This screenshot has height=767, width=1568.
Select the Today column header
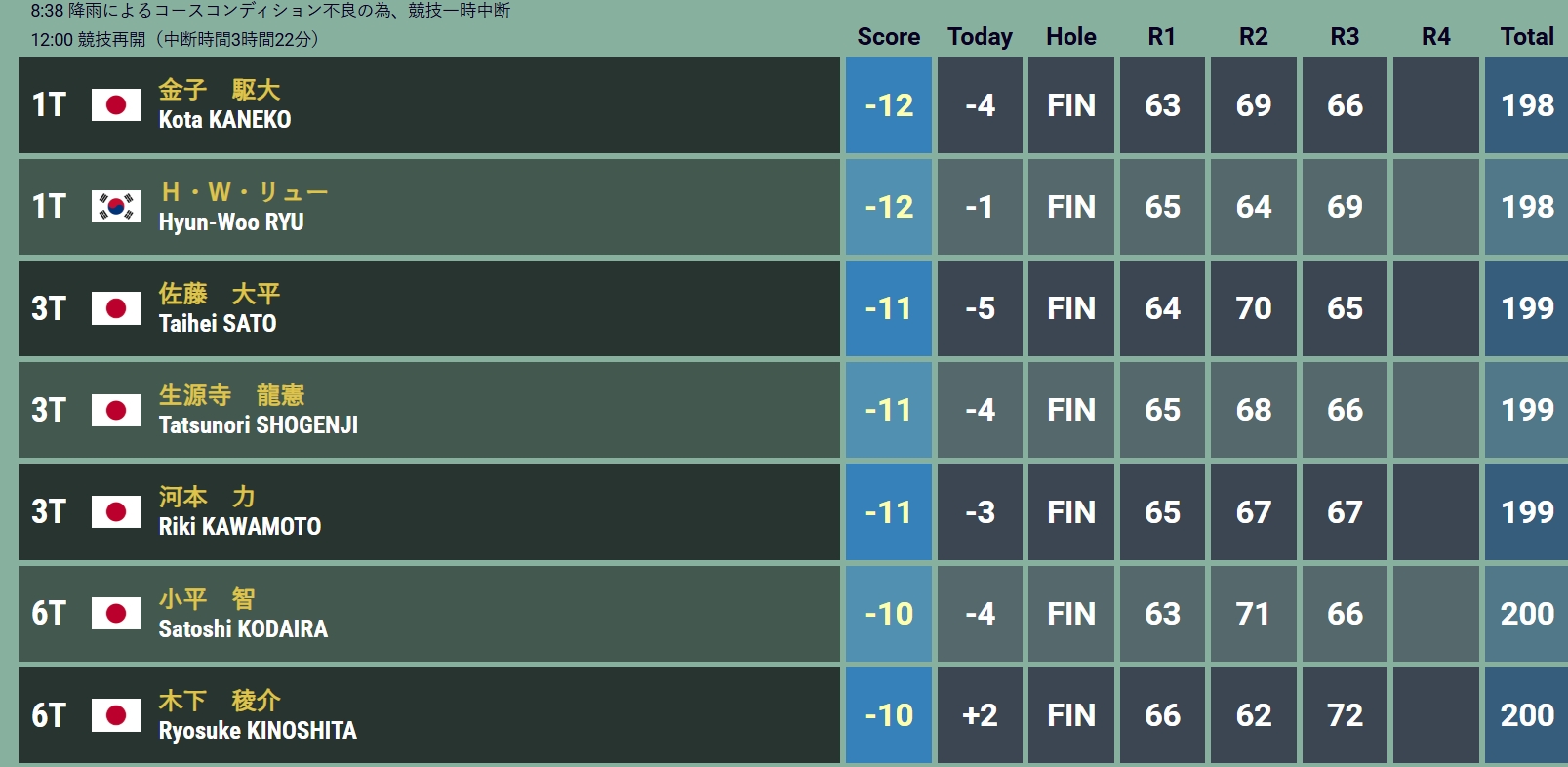click(x=980, y=37)
